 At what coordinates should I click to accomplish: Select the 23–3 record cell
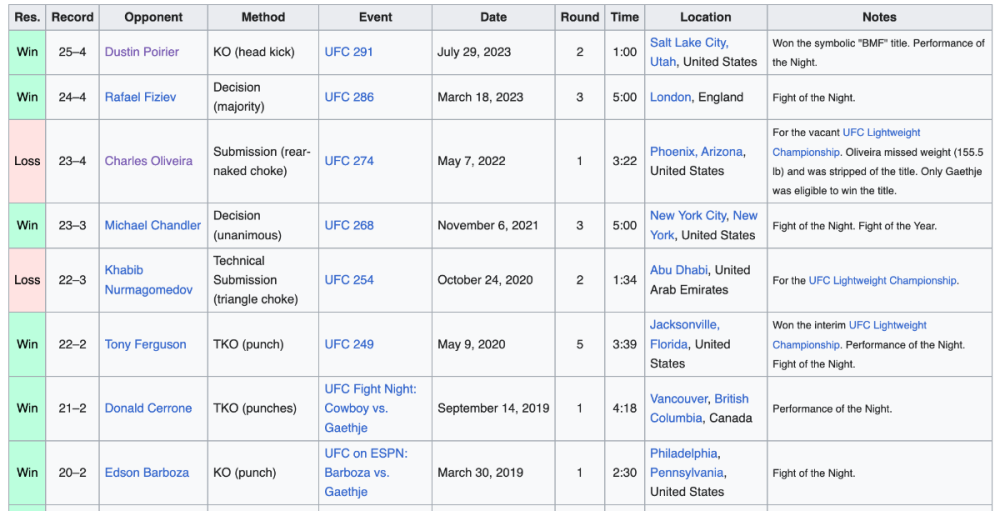pyautogui.click(x=73, y=225)
